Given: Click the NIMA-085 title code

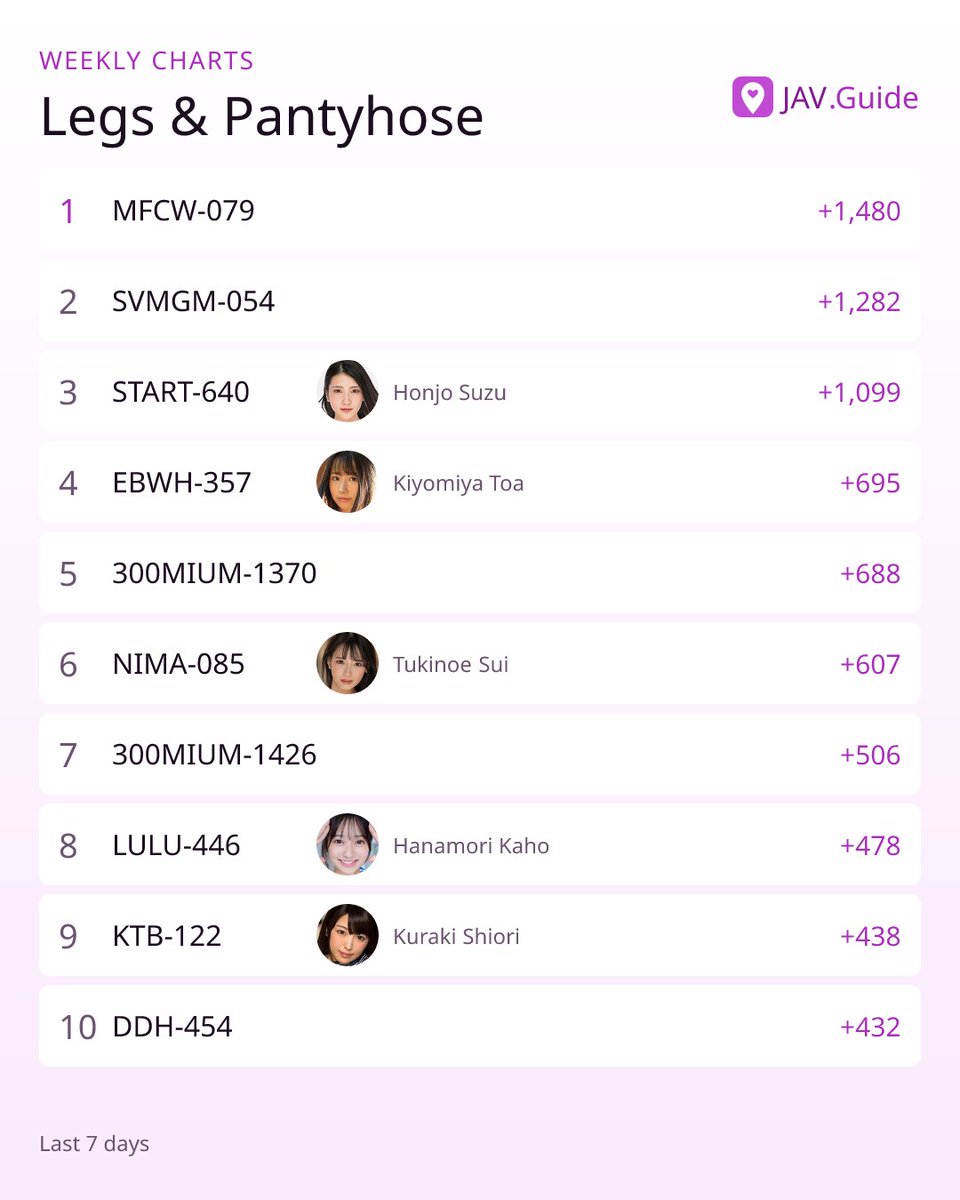Looking at the screenshot, I should [x=178, y=664].
